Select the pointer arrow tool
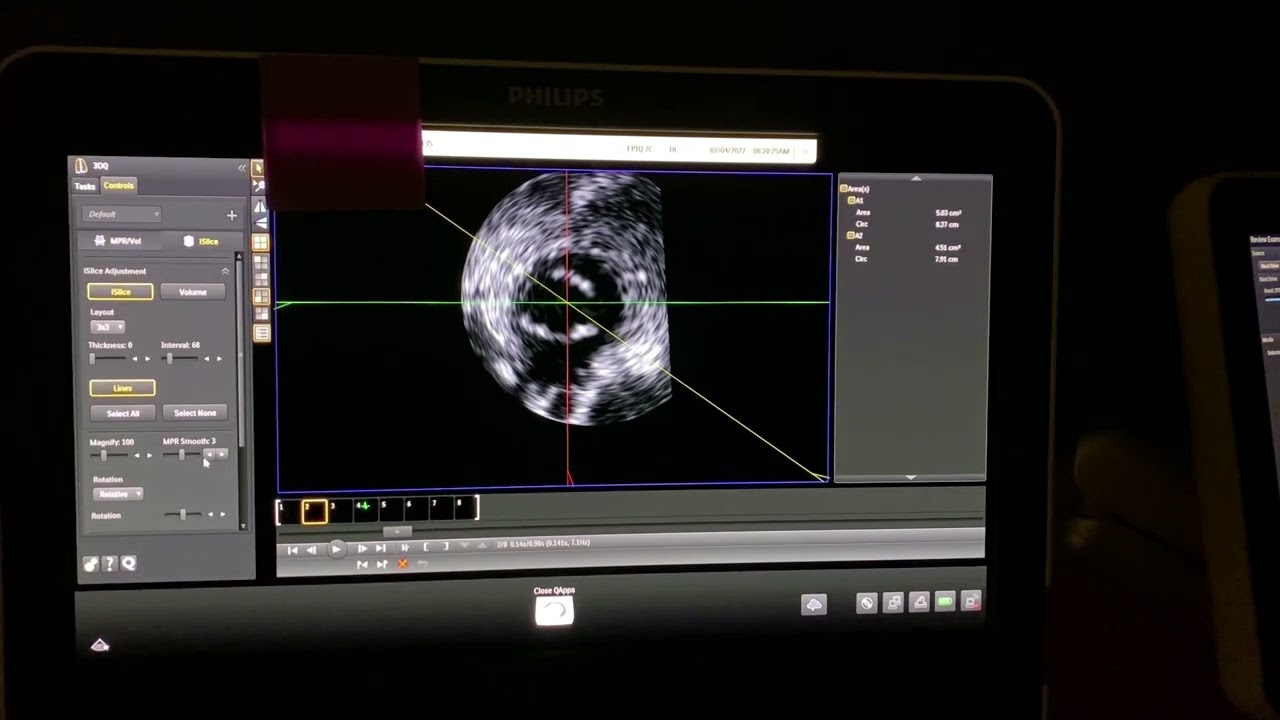 click(x=257, y=167)
